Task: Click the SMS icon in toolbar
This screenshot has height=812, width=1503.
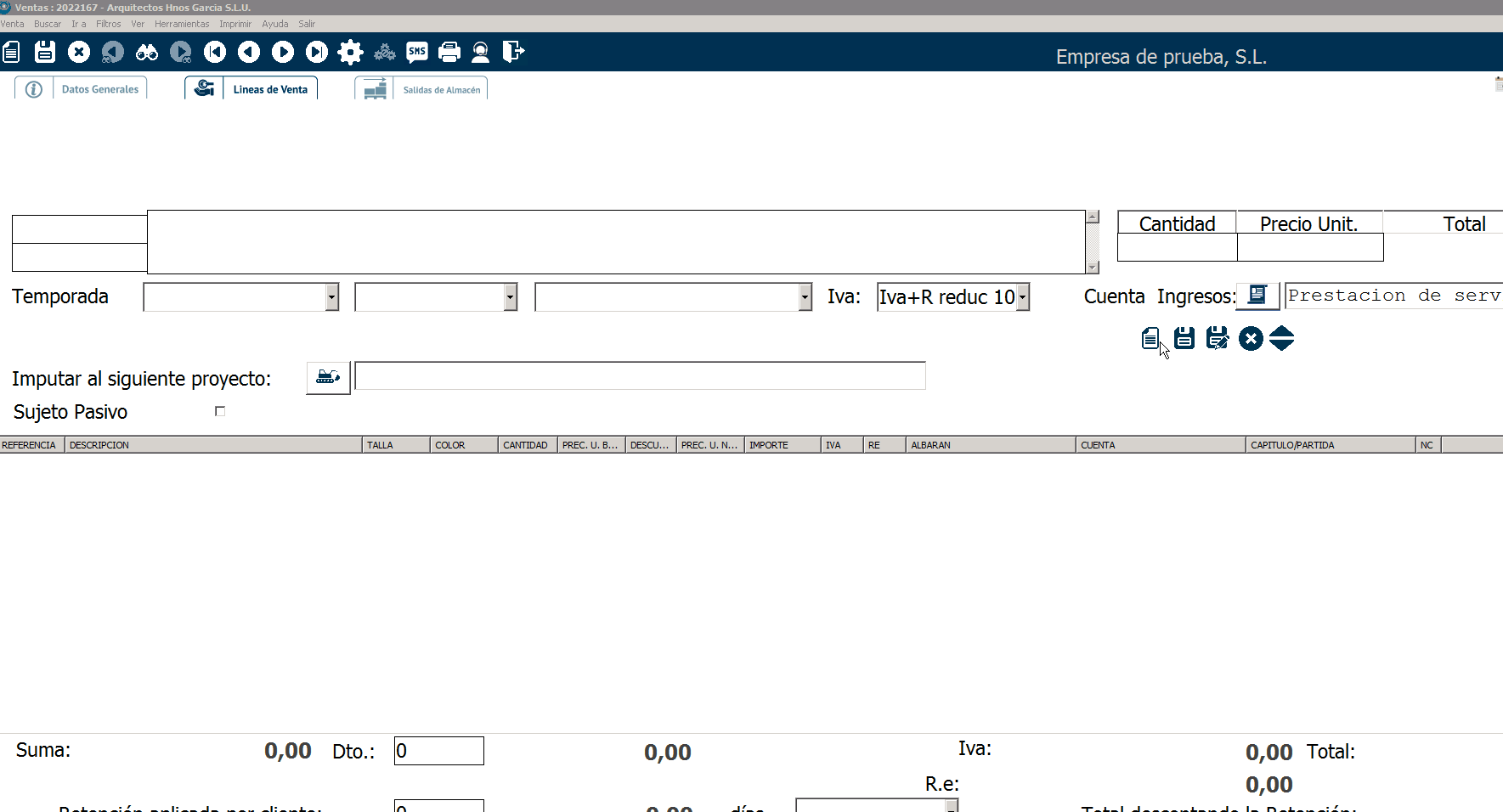Action: 417,53
